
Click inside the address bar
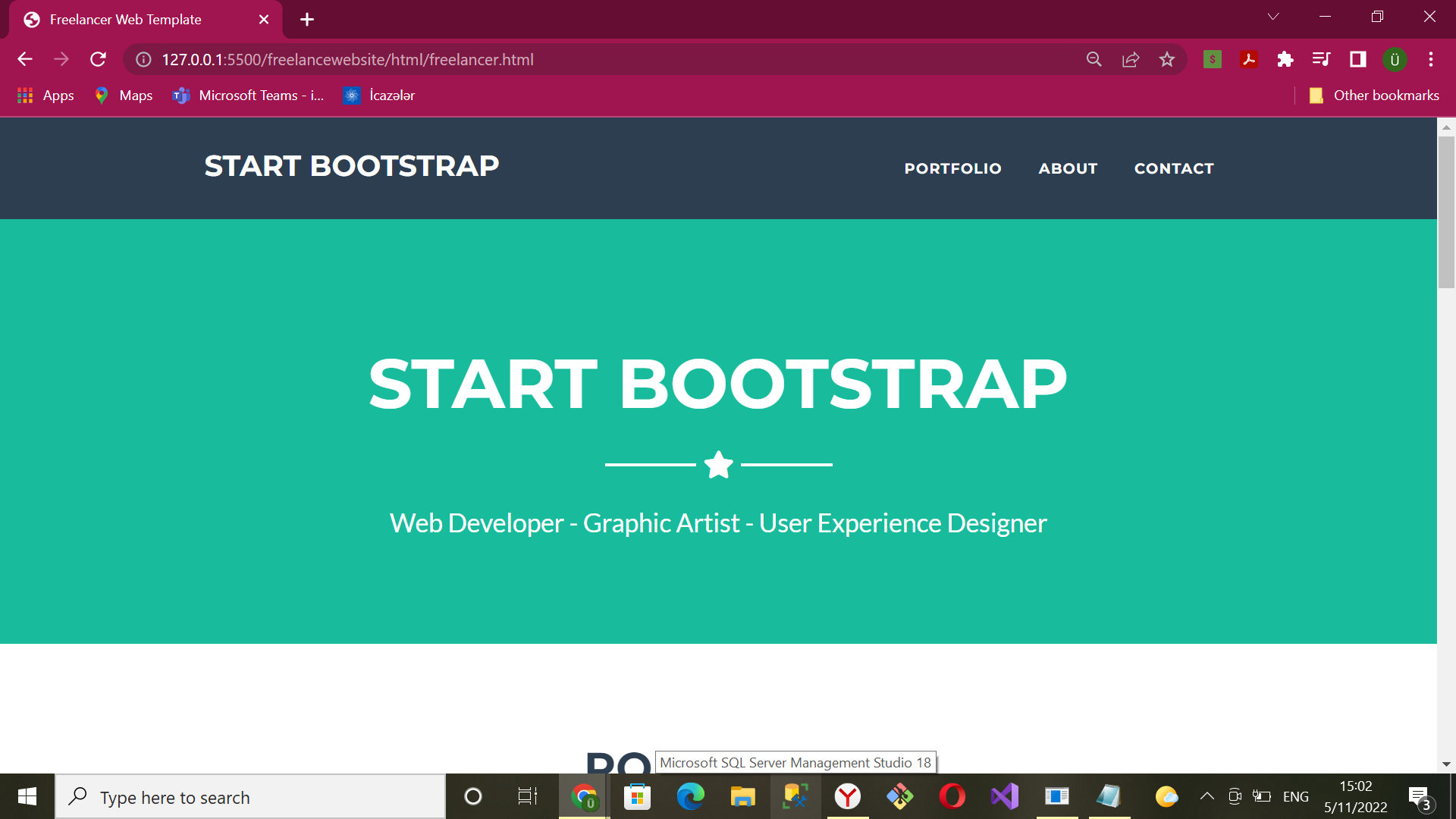click(x=531, y=59)
